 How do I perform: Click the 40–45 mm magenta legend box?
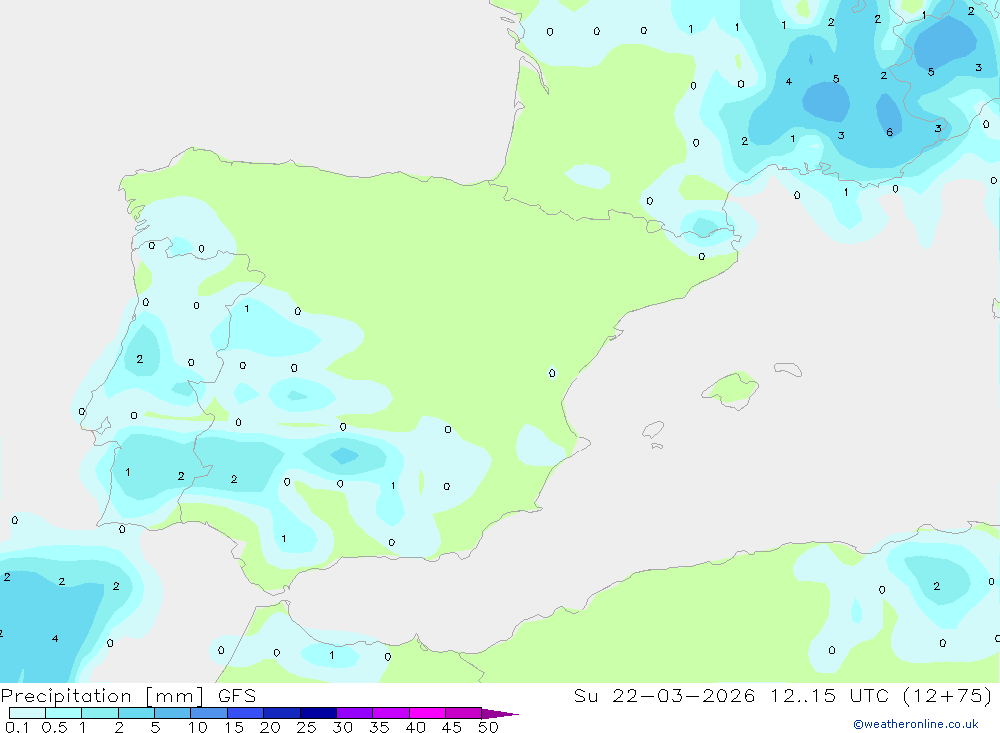tap(427, 713)
